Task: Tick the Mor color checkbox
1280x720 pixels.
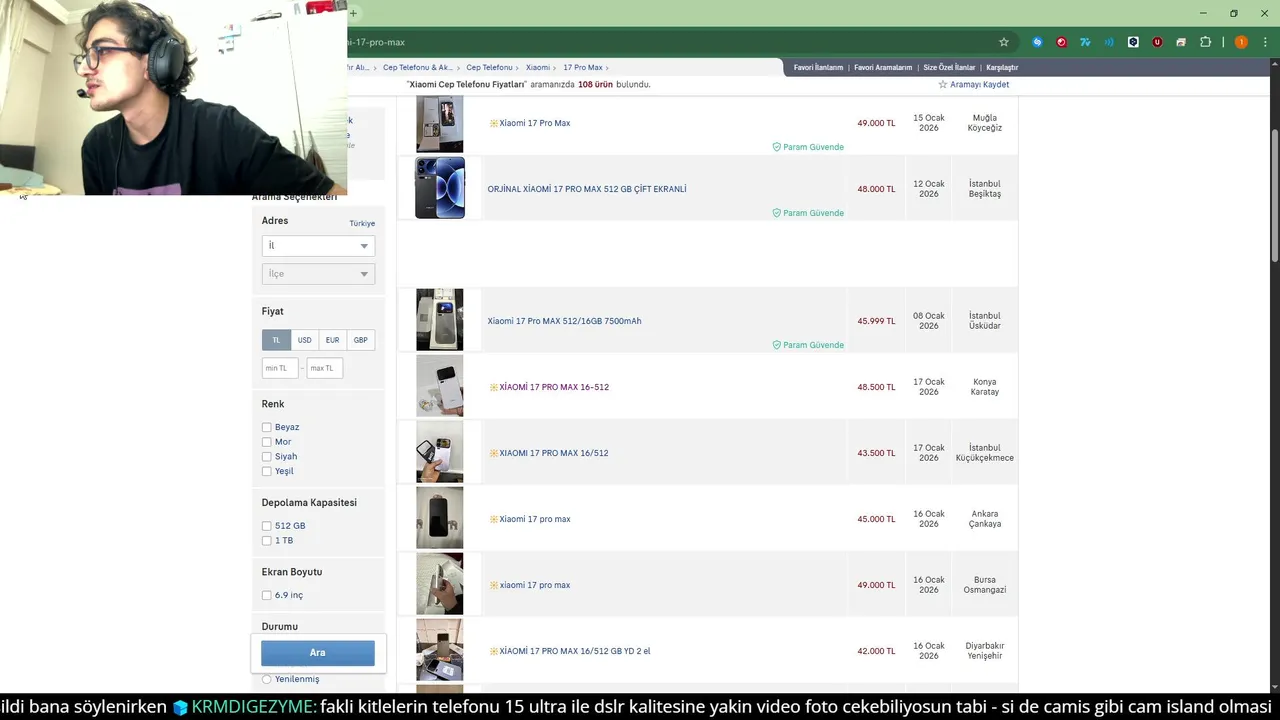Action: tap(267, 442)
